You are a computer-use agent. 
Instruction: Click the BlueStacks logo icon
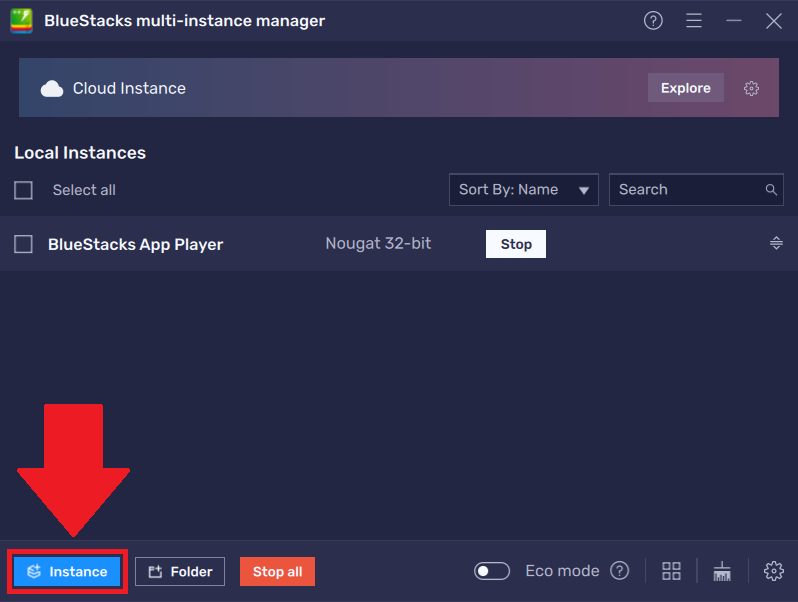coord(21,21)
